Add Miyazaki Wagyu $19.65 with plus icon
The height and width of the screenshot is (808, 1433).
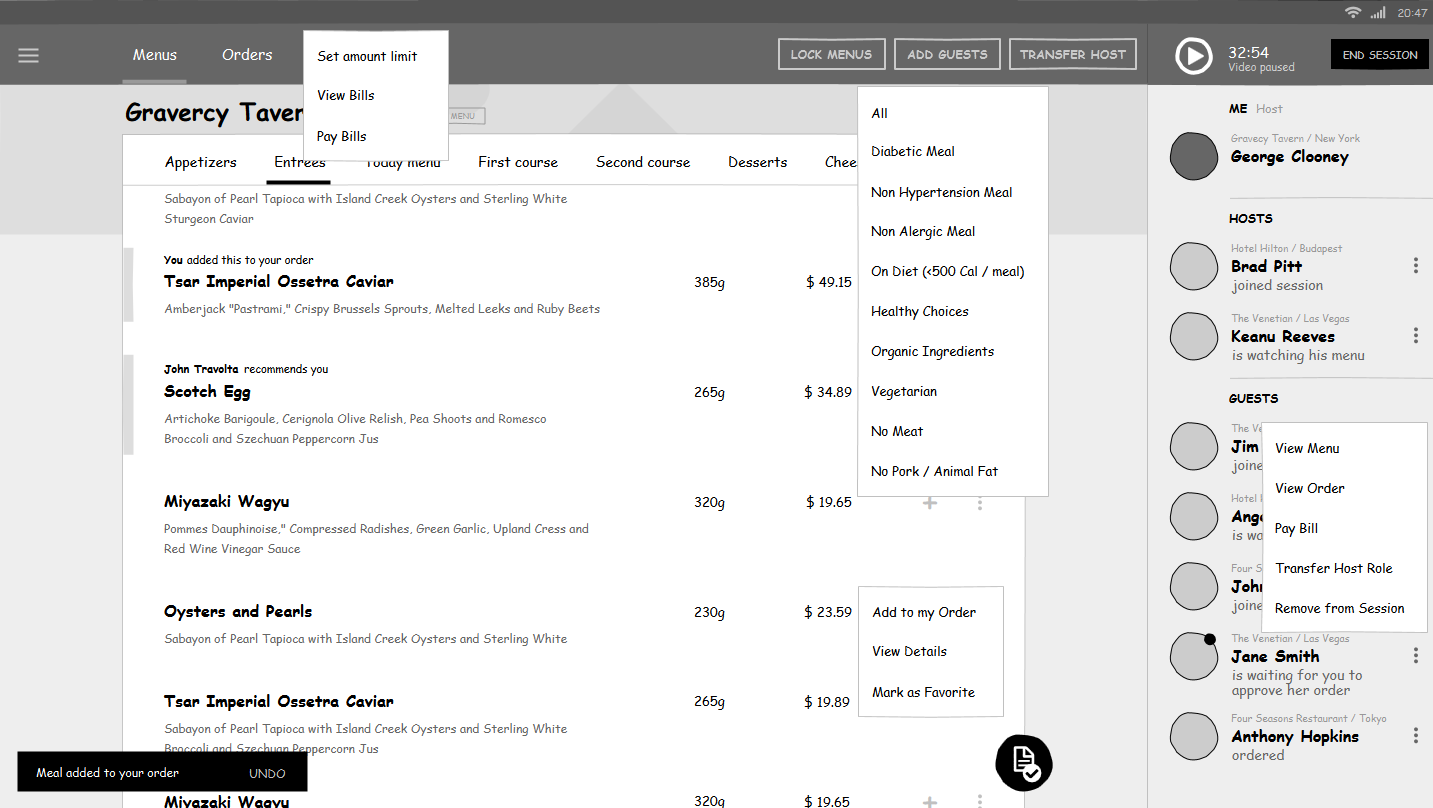click(x=929, y=502)
